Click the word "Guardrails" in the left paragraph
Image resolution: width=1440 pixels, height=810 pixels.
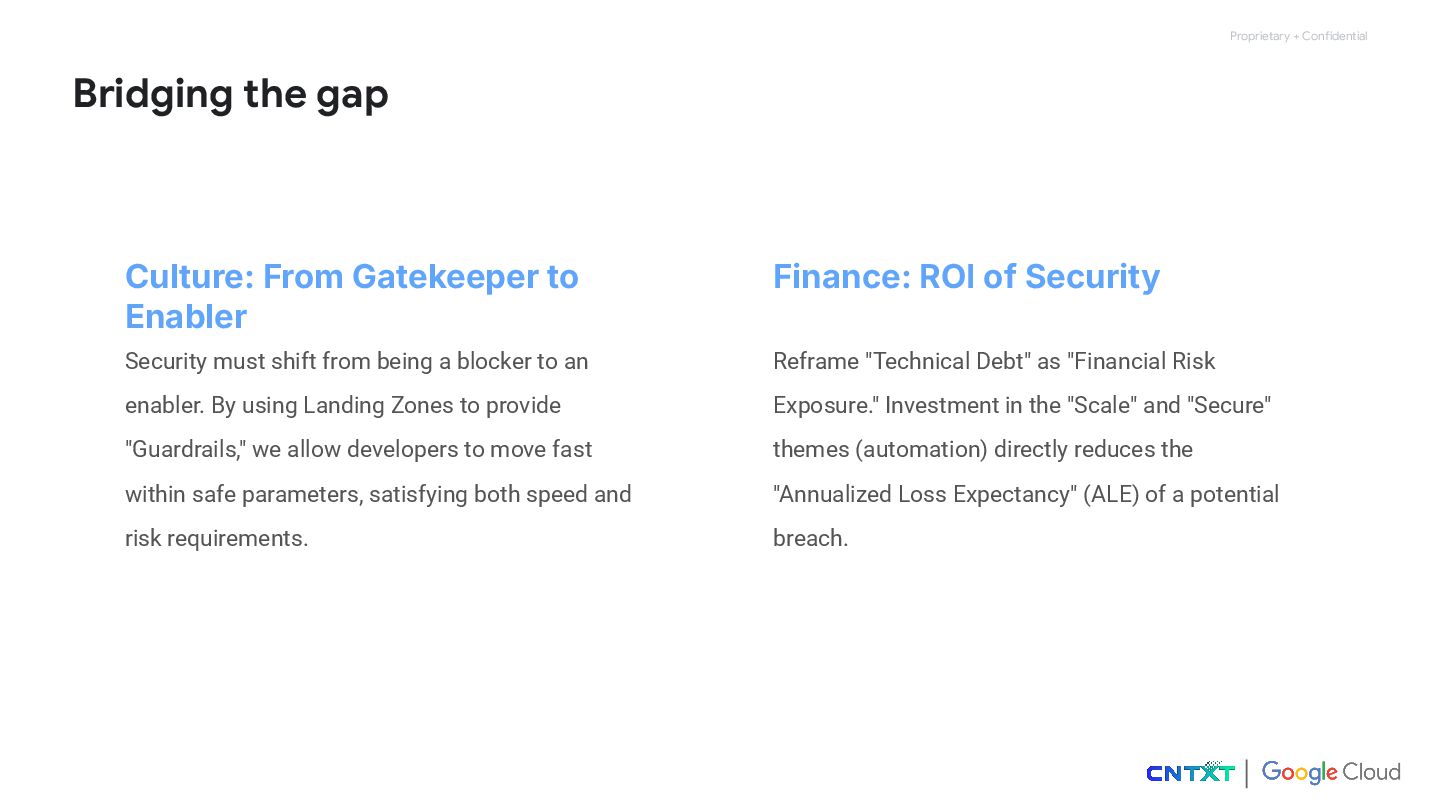(x=185, y=450)
